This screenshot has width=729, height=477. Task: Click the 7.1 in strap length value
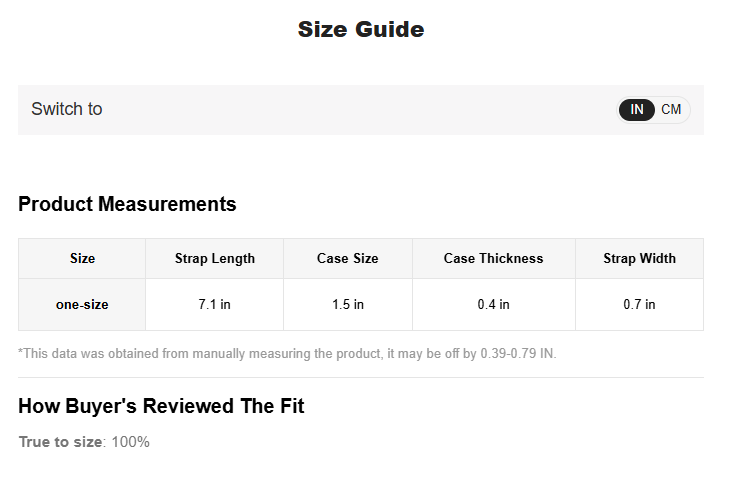point(214,304)
